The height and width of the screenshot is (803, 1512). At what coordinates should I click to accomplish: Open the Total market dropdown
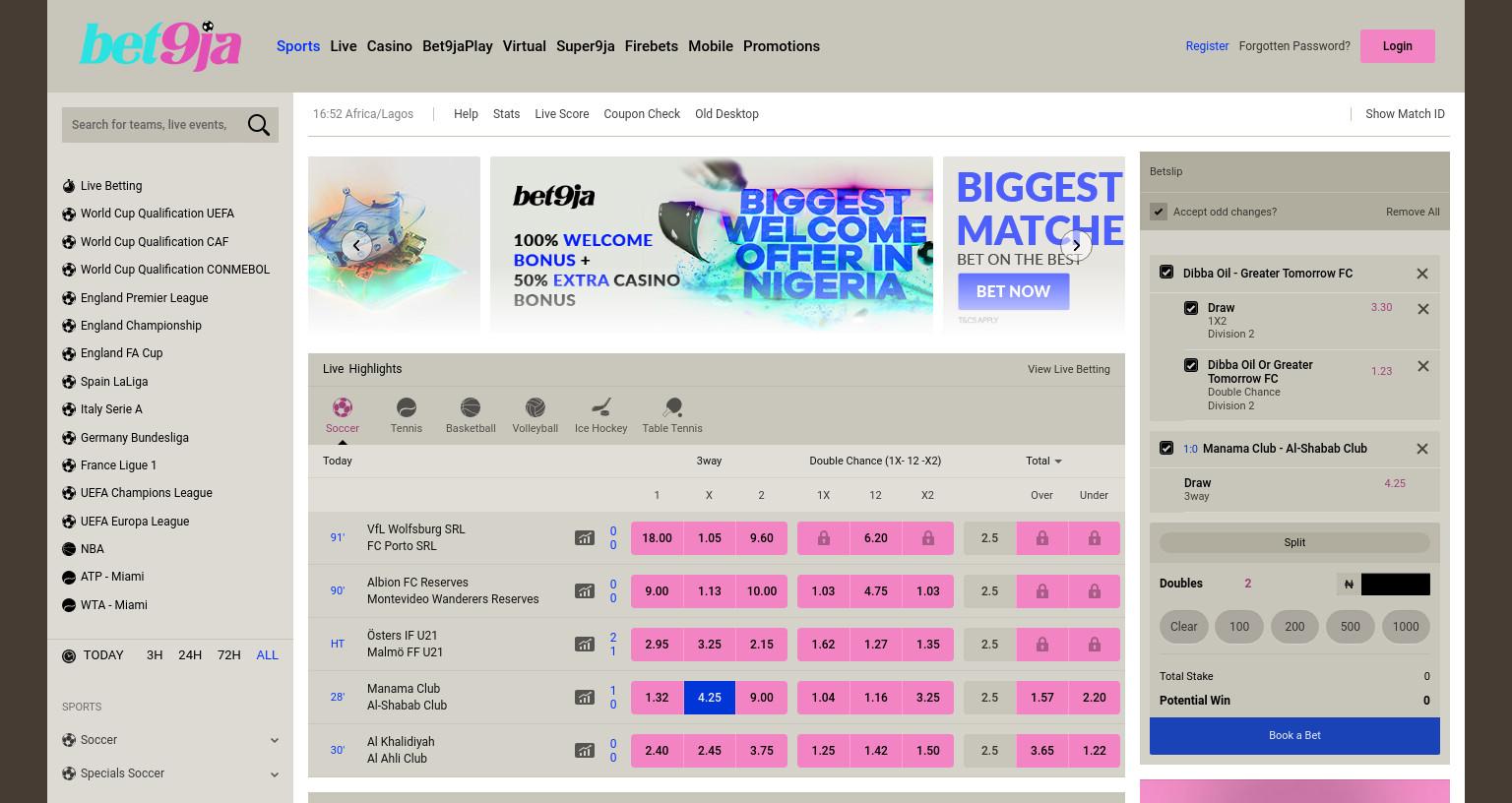pyautogui.click(x=1043, y=461)
